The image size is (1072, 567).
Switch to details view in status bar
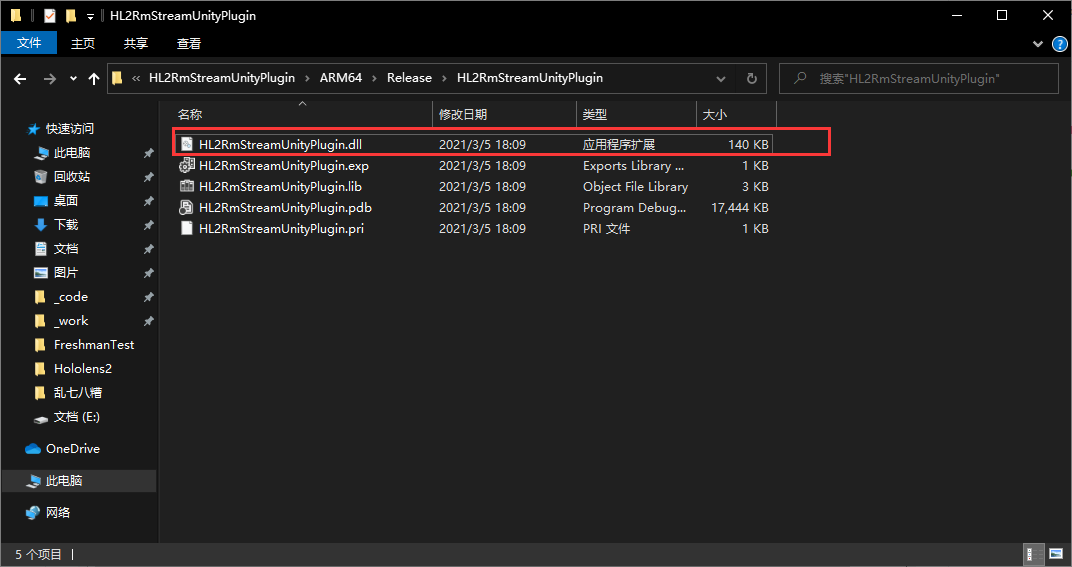pos(1034,554)
